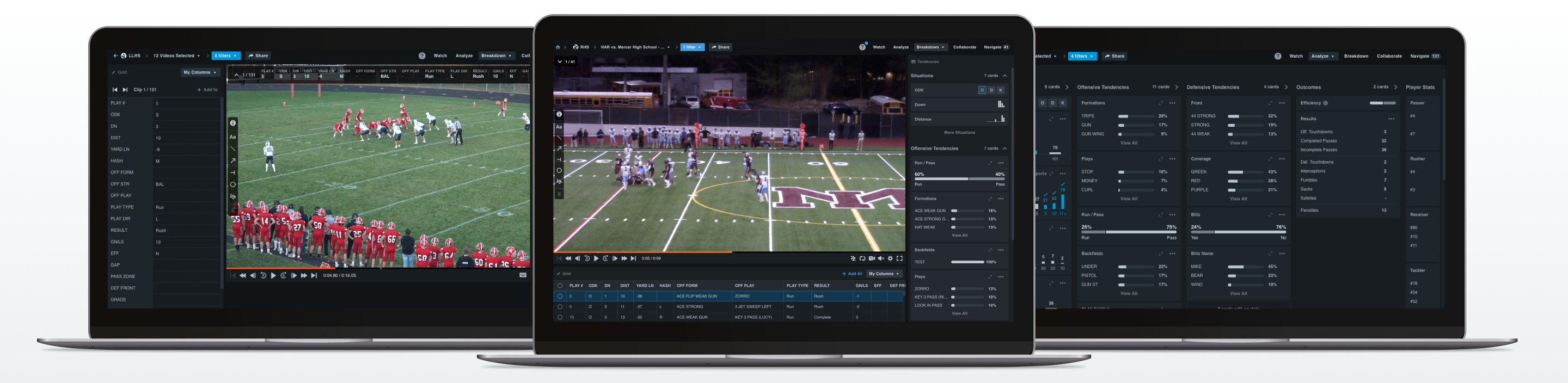Screen dimensions: 1568x383
Task: Expand the "12 Videos Selected" dropdown
Action: [176, 56]
